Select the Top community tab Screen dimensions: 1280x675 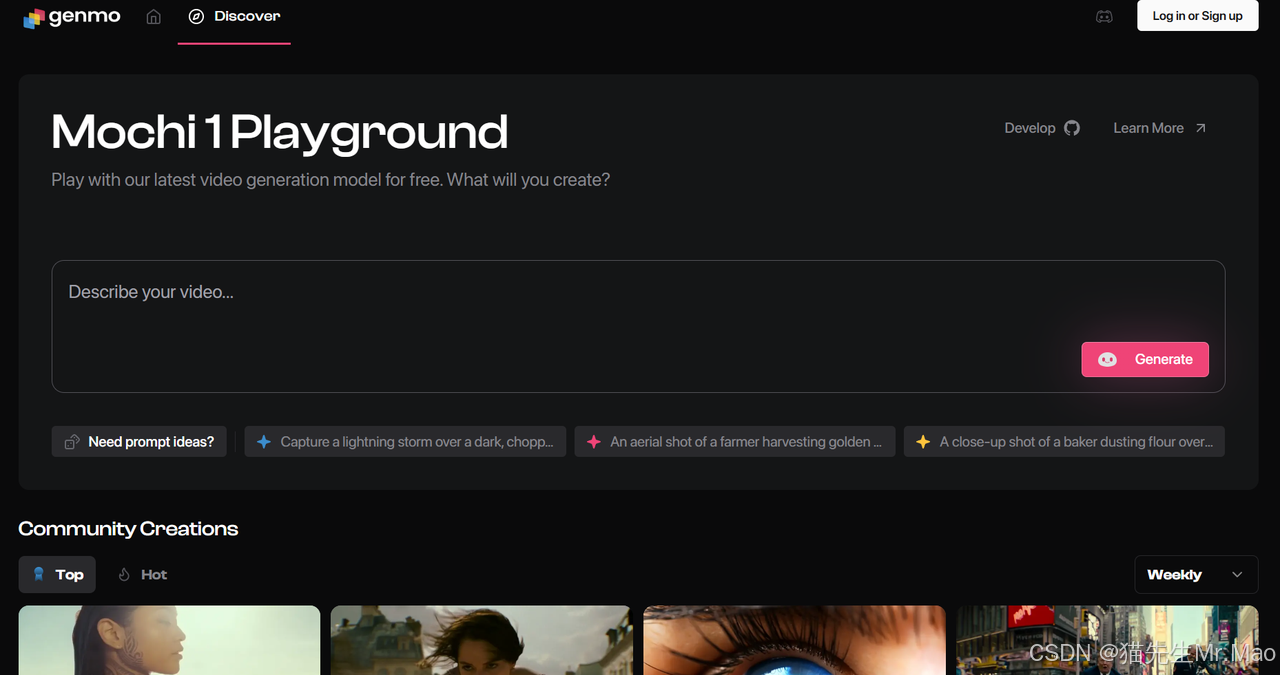coord(57,575)
